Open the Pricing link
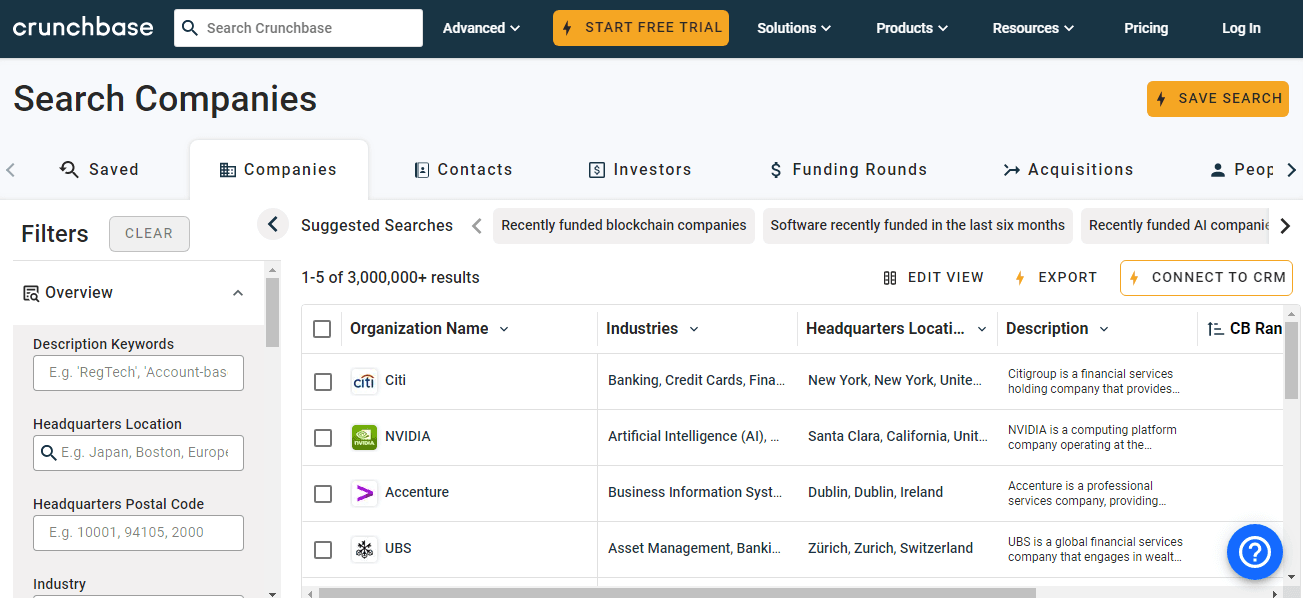 pyautogui.click(x=1146, y=28)
